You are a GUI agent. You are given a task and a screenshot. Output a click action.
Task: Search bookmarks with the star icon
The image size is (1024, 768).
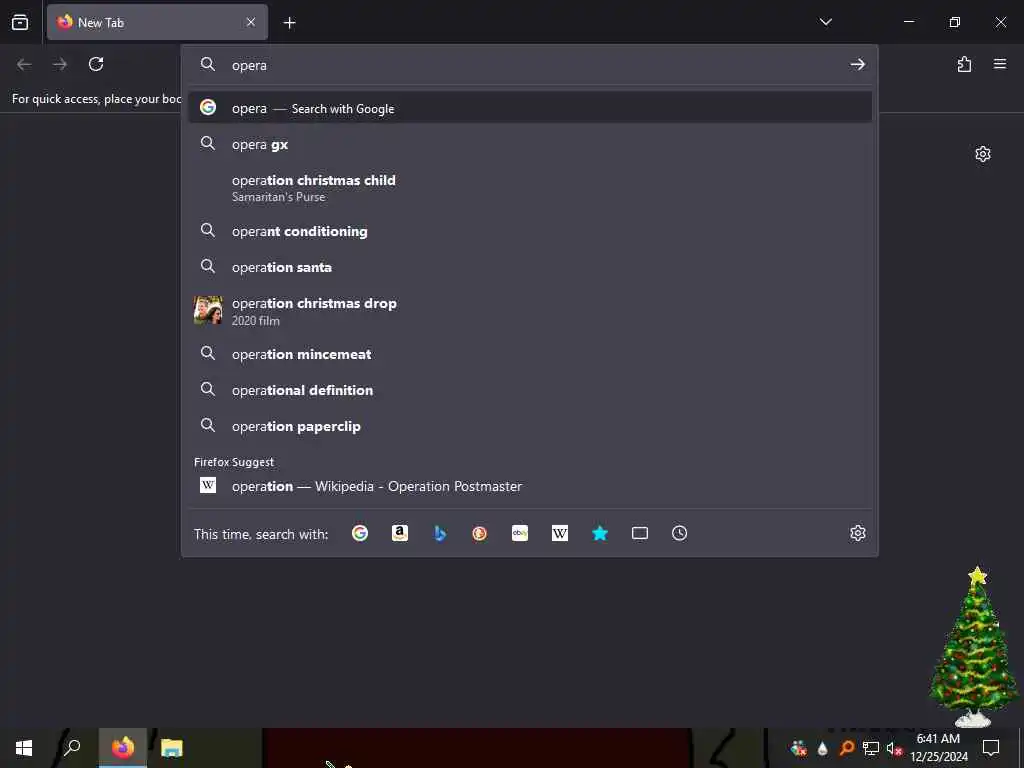(600, 534)
